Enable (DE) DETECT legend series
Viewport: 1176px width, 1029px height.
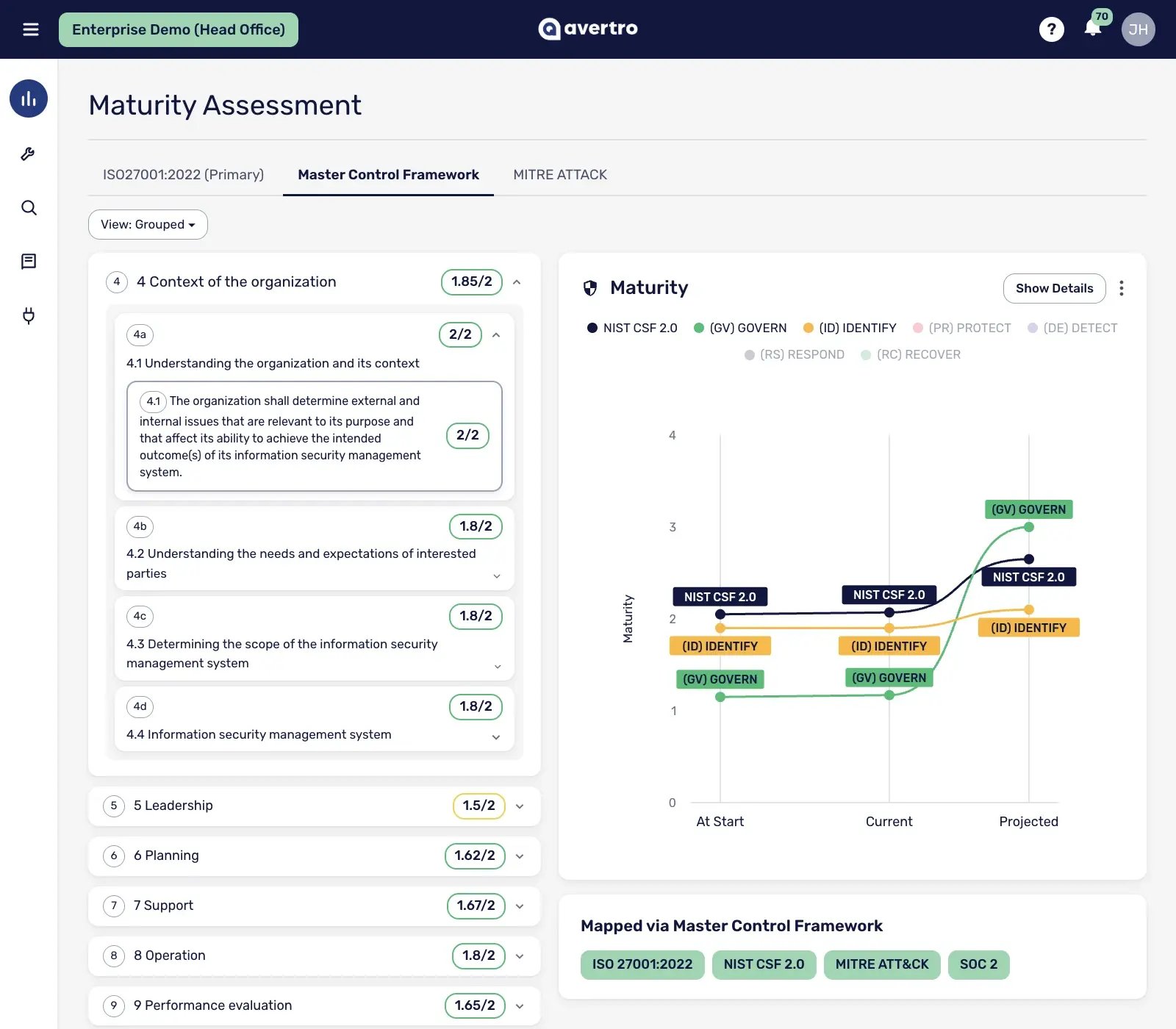1072,328
